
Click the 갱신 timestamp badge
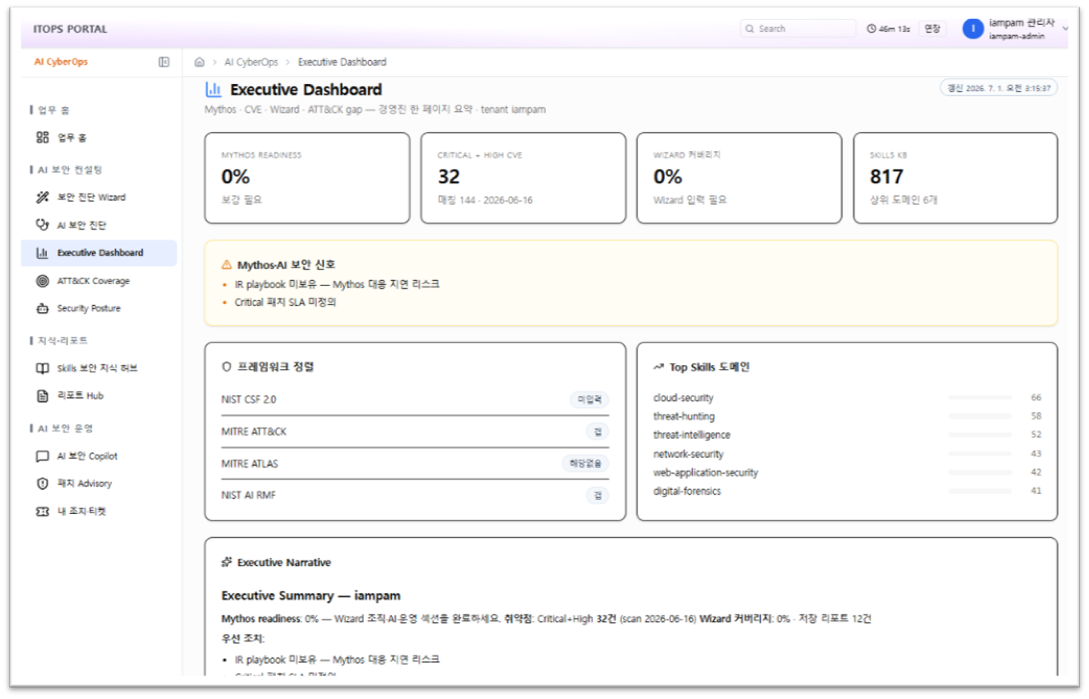(x=998, y=88)
